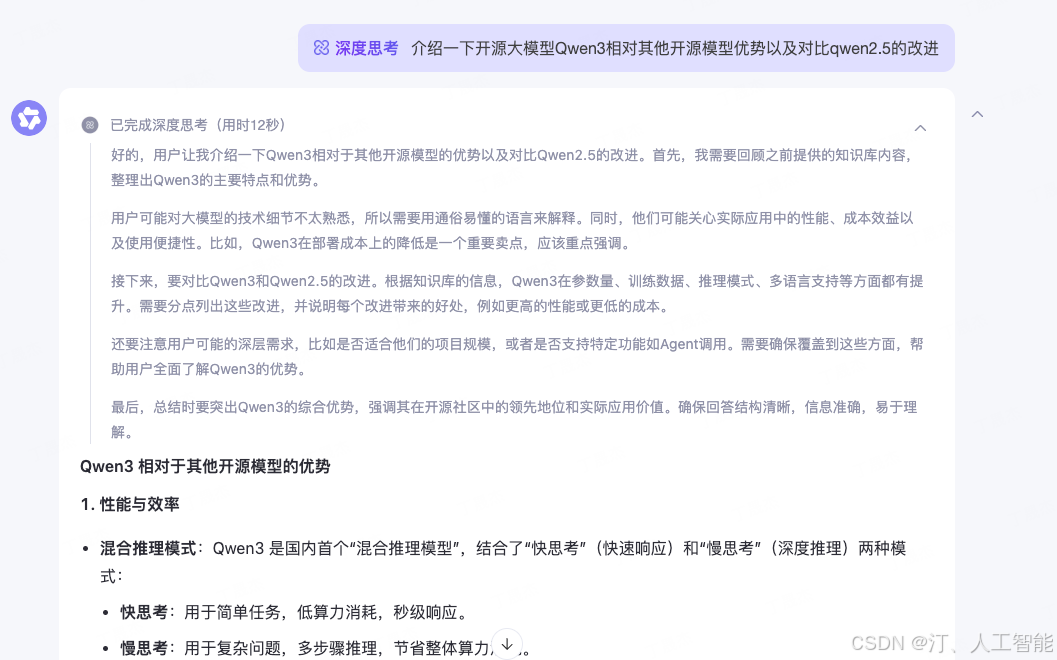Collapse the deep thinking section chevron

(920, 128)
